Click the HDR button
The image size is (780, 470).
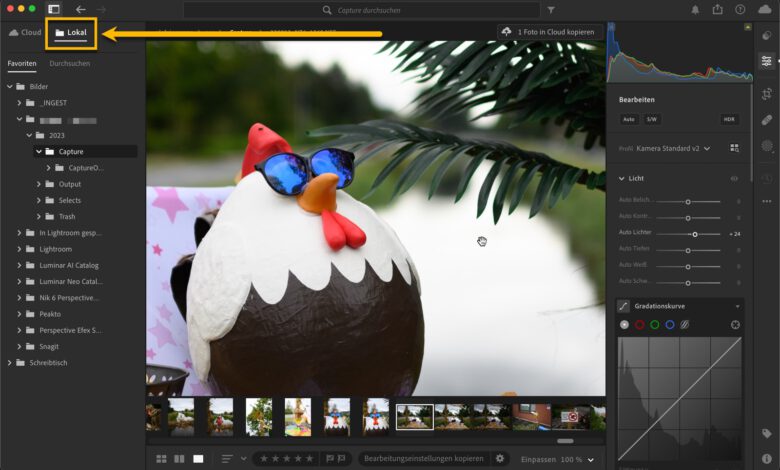tap(730, 119)
